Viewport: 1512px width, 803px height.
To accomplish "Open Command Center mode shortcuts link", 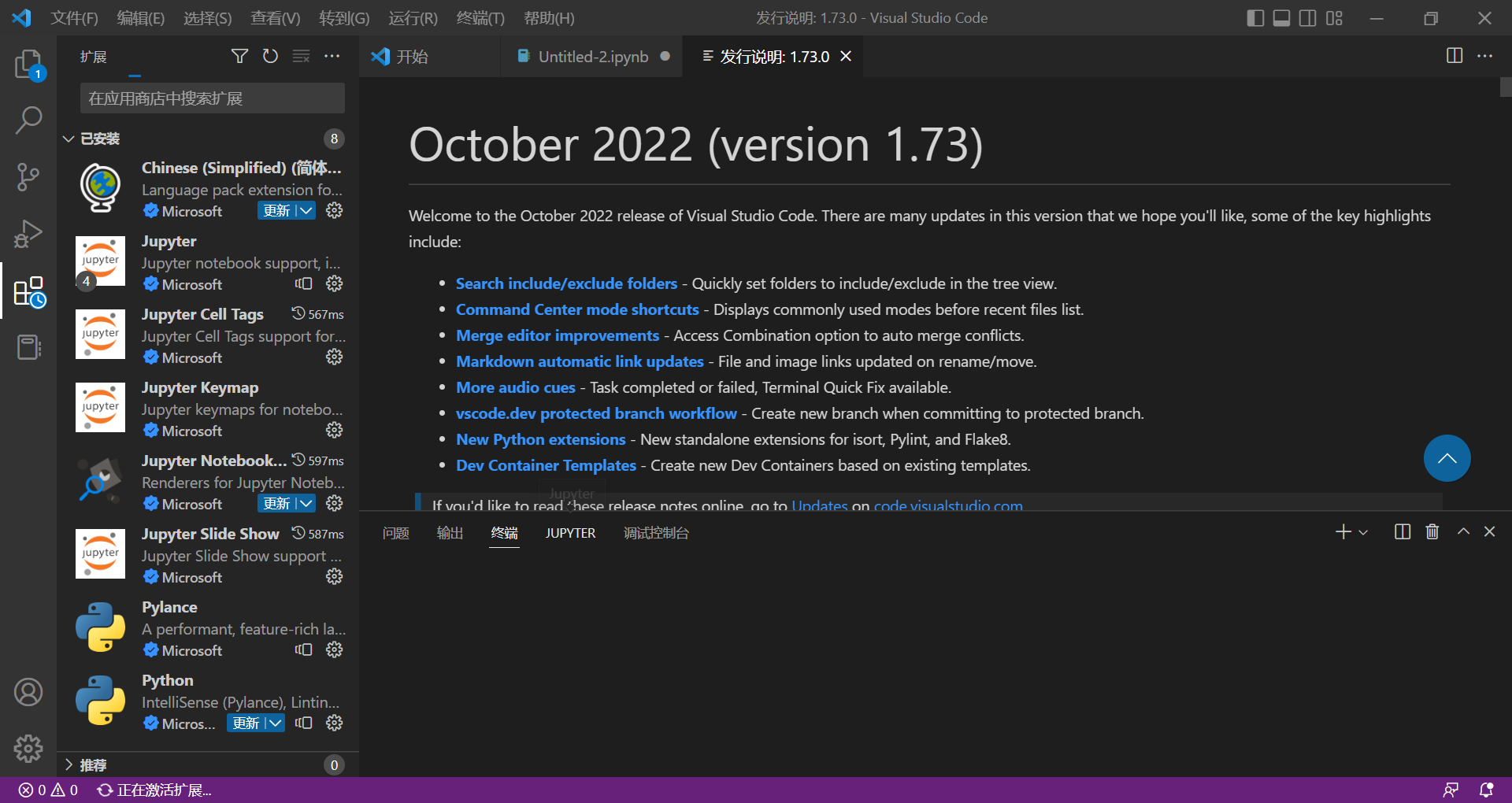I will [577, 309].
